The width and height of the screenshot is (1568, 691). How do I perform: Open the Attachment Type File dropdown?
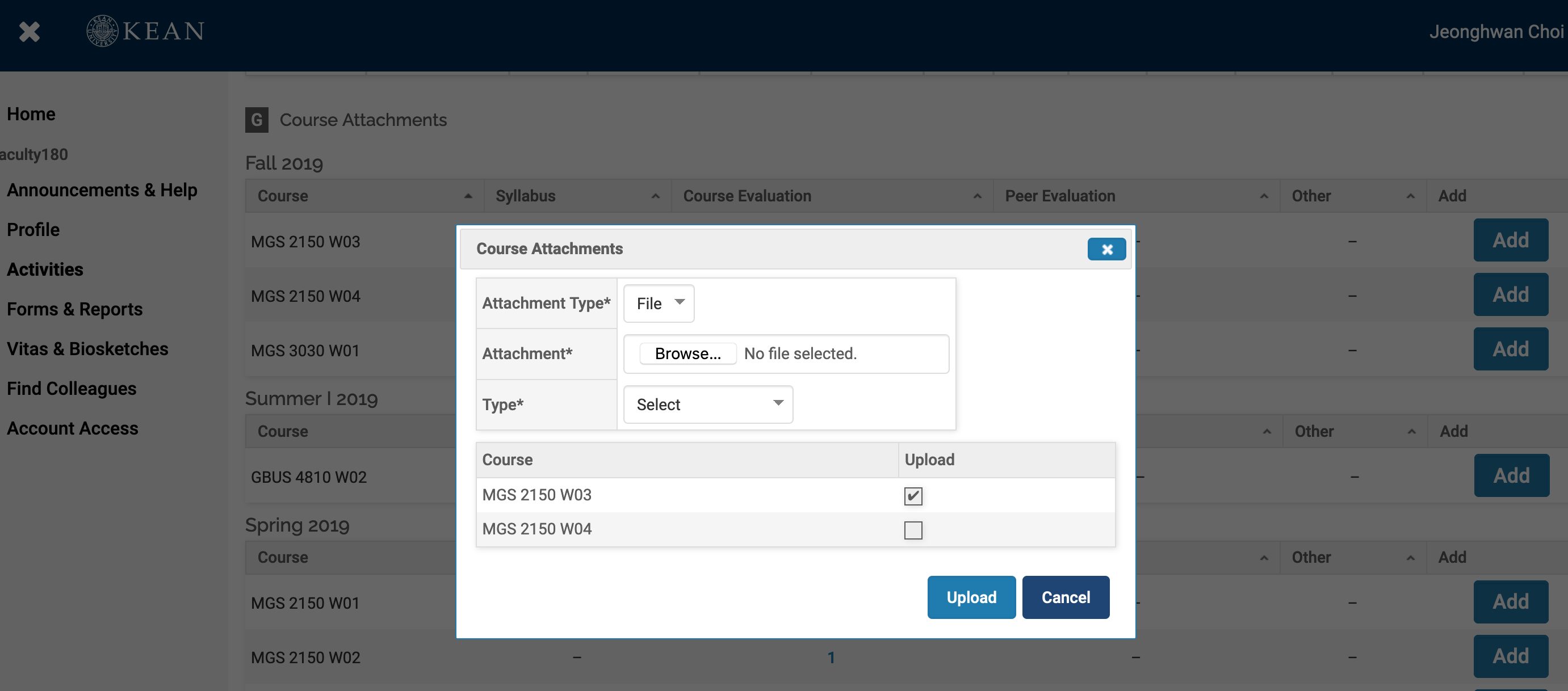pyautogui.click(x=659, y=303)
